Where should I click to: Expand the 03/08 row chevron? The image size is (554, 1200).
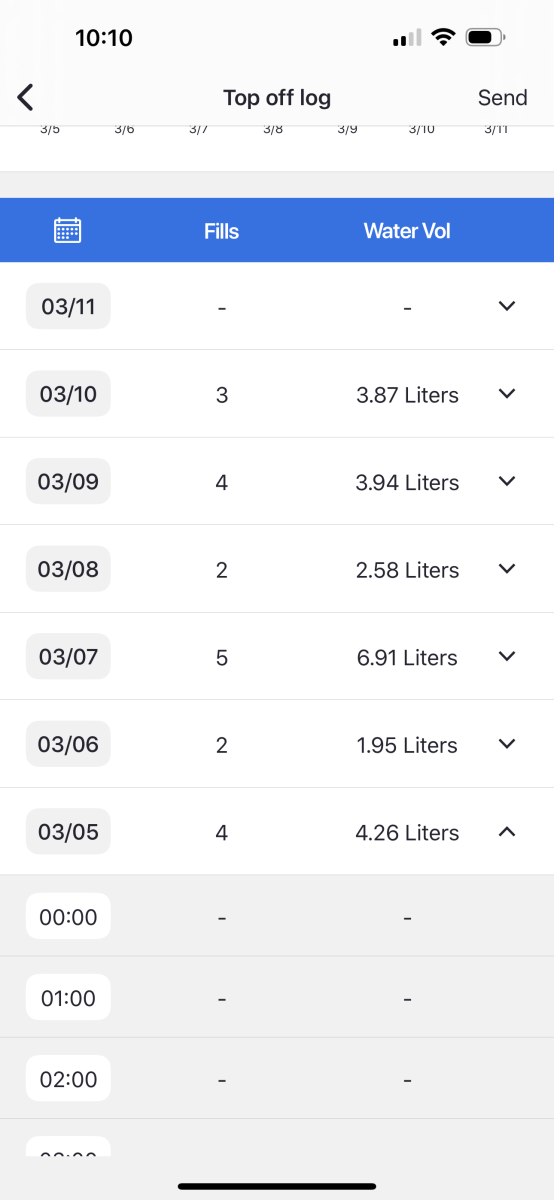tap(507, 569)
